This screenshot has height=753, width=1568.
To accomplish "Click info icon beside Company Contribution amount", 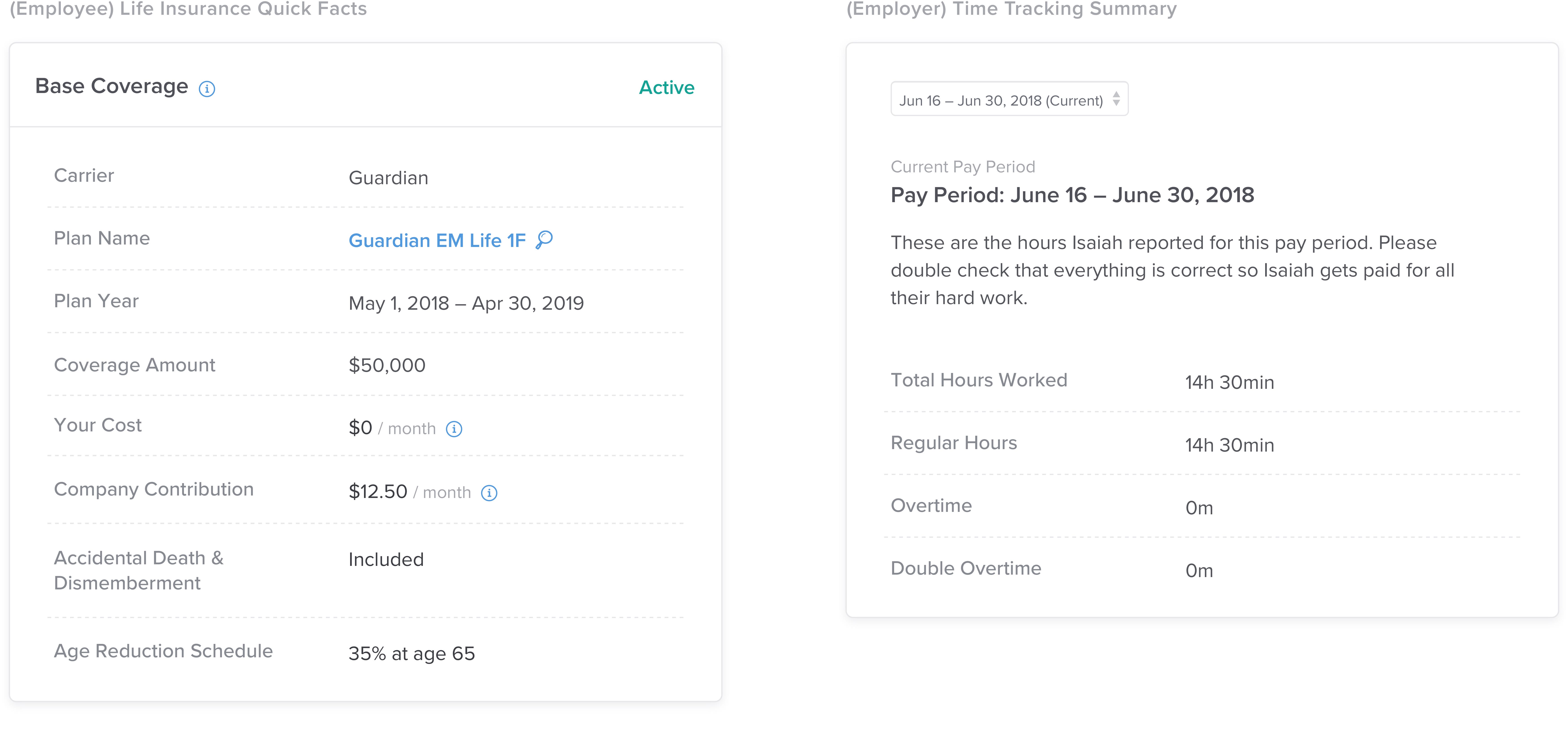I will [489, 493].
